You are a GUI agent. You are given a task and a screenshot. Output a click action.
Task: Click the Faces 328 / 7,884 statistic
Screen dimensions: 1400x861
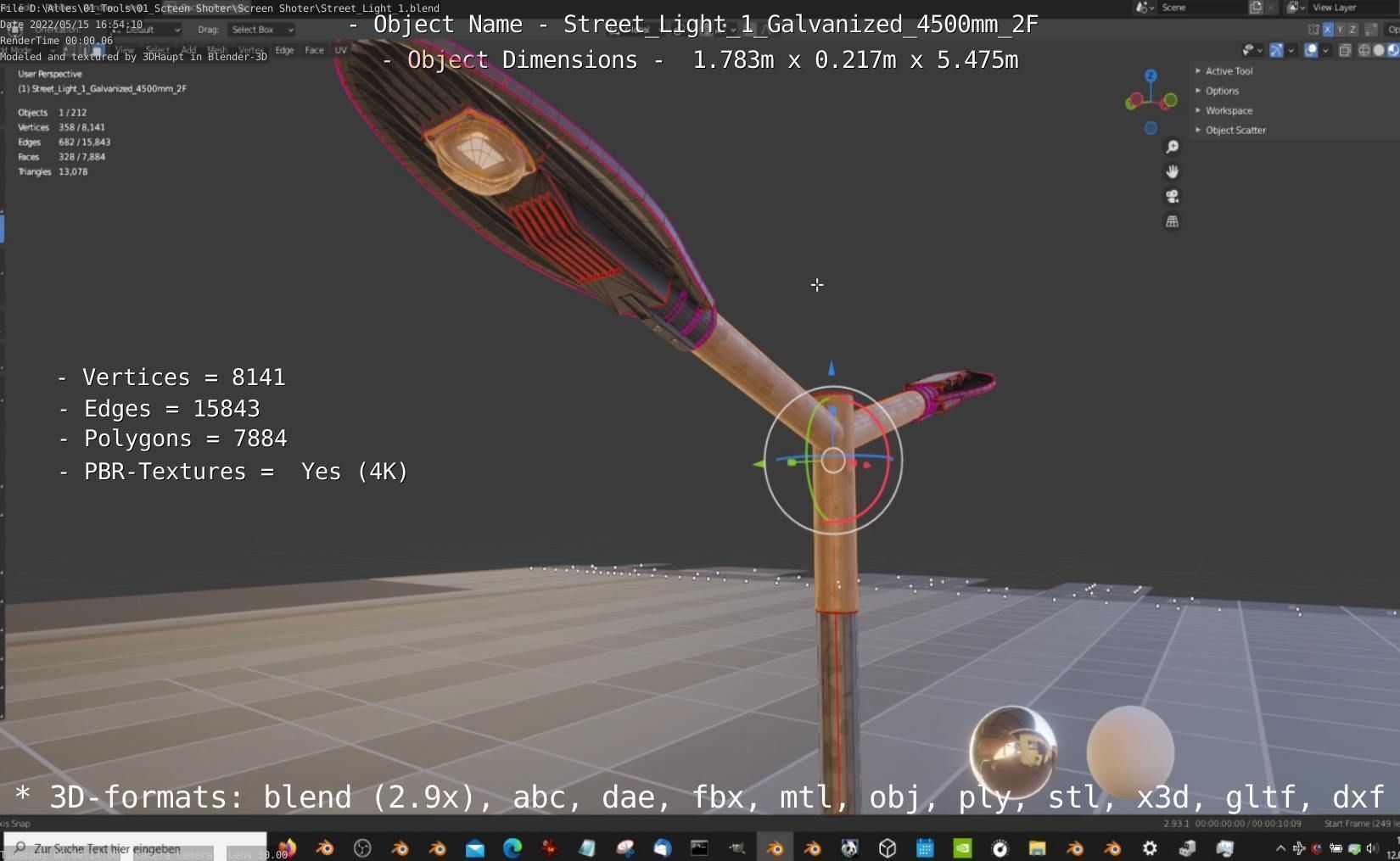(62, 157)
